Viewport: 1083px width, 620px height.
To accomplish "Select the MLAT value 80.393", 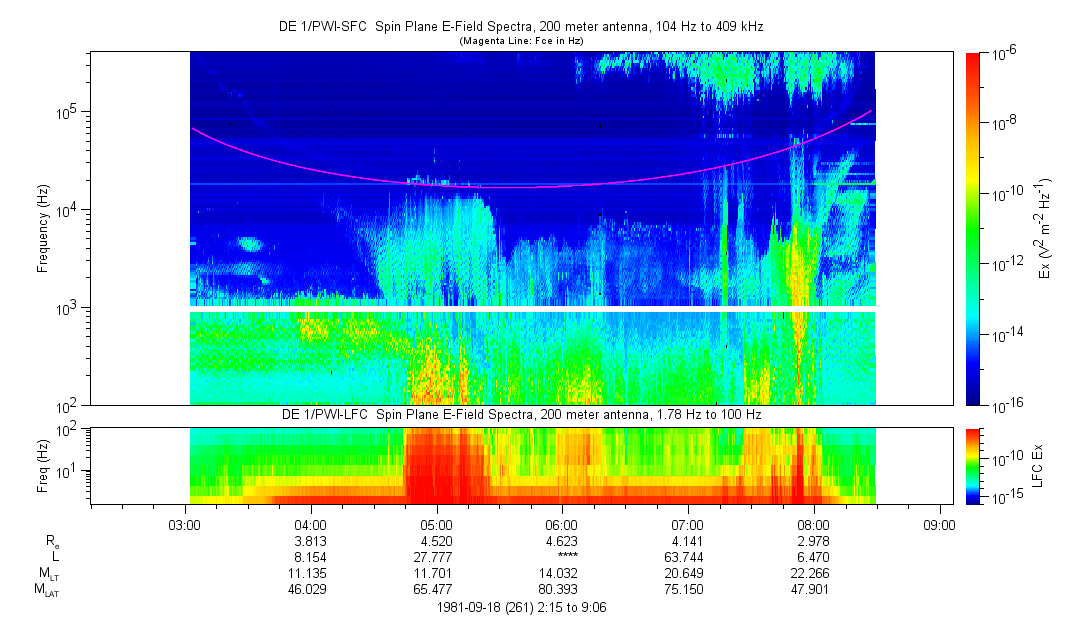I will pos(562,591).
